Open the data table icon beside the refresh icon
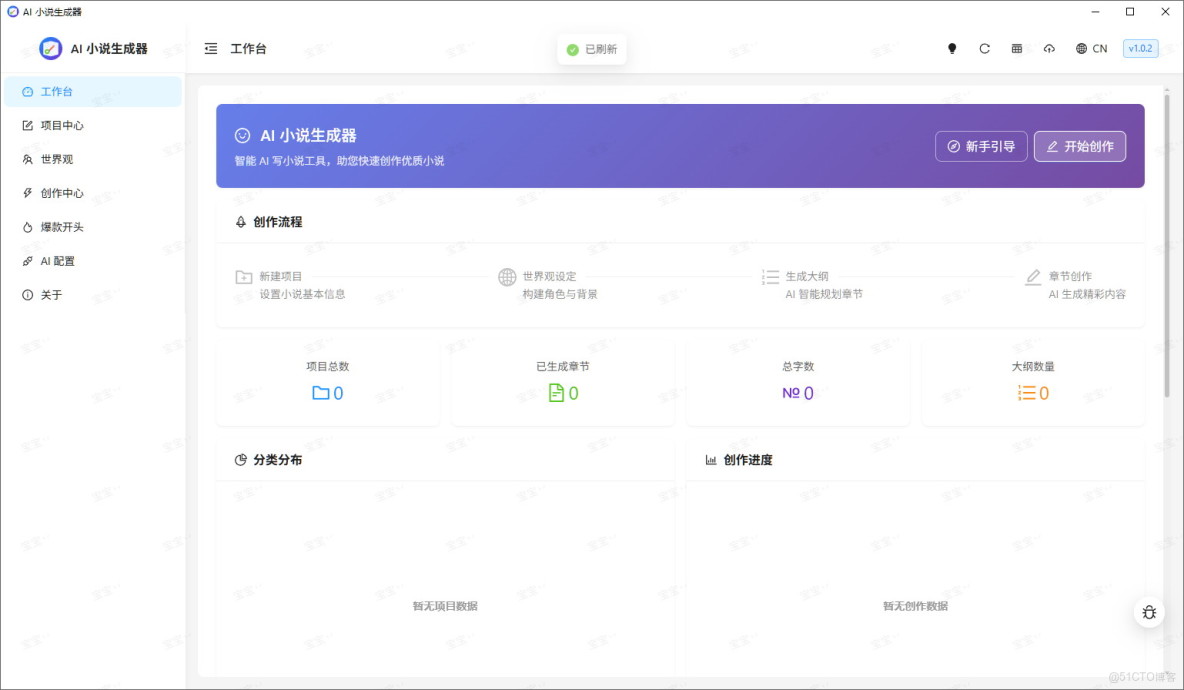The height and width of the screenshot is (690, 1184). point(1016,48)
